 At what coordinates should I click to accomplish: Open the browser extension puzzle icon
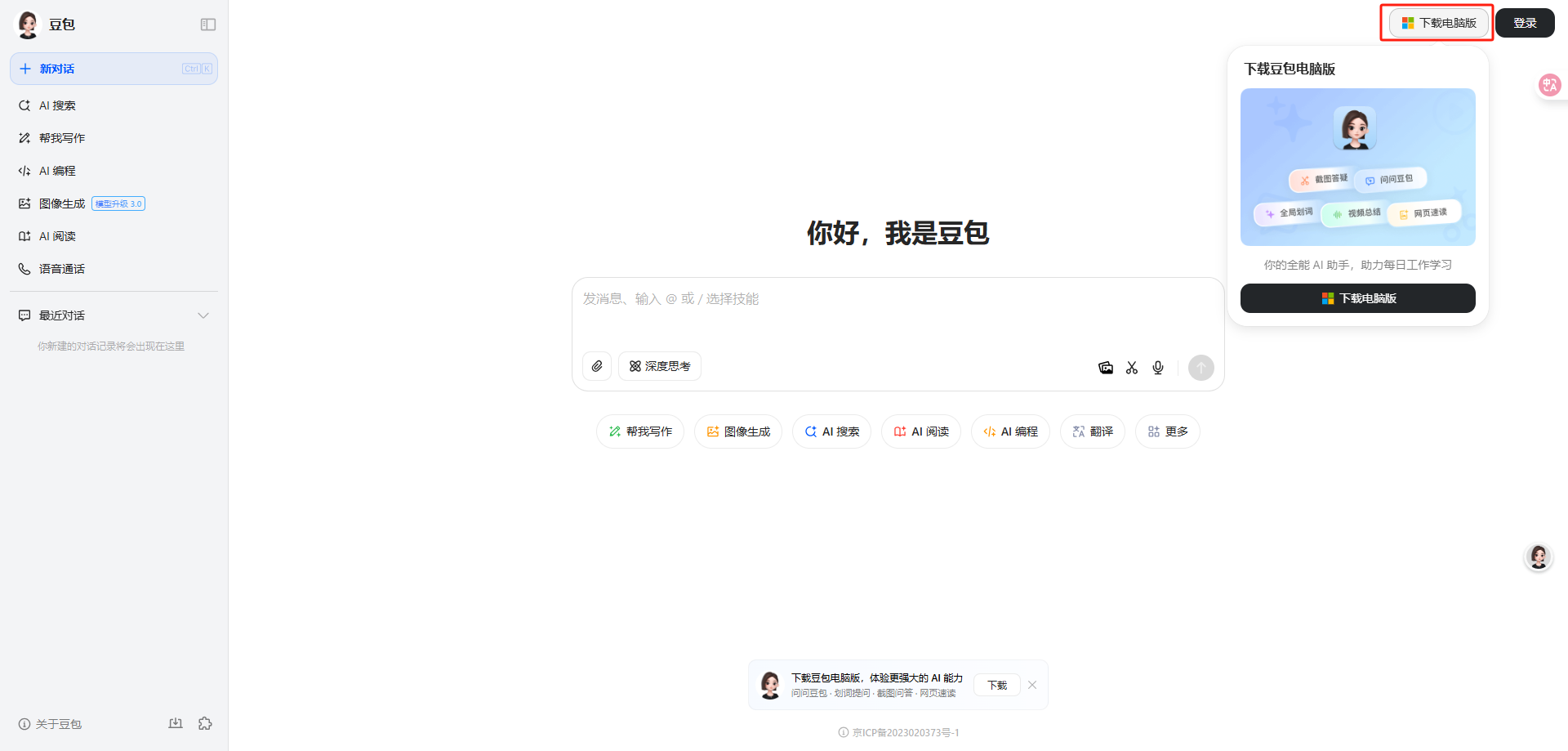tap(205, 723)
